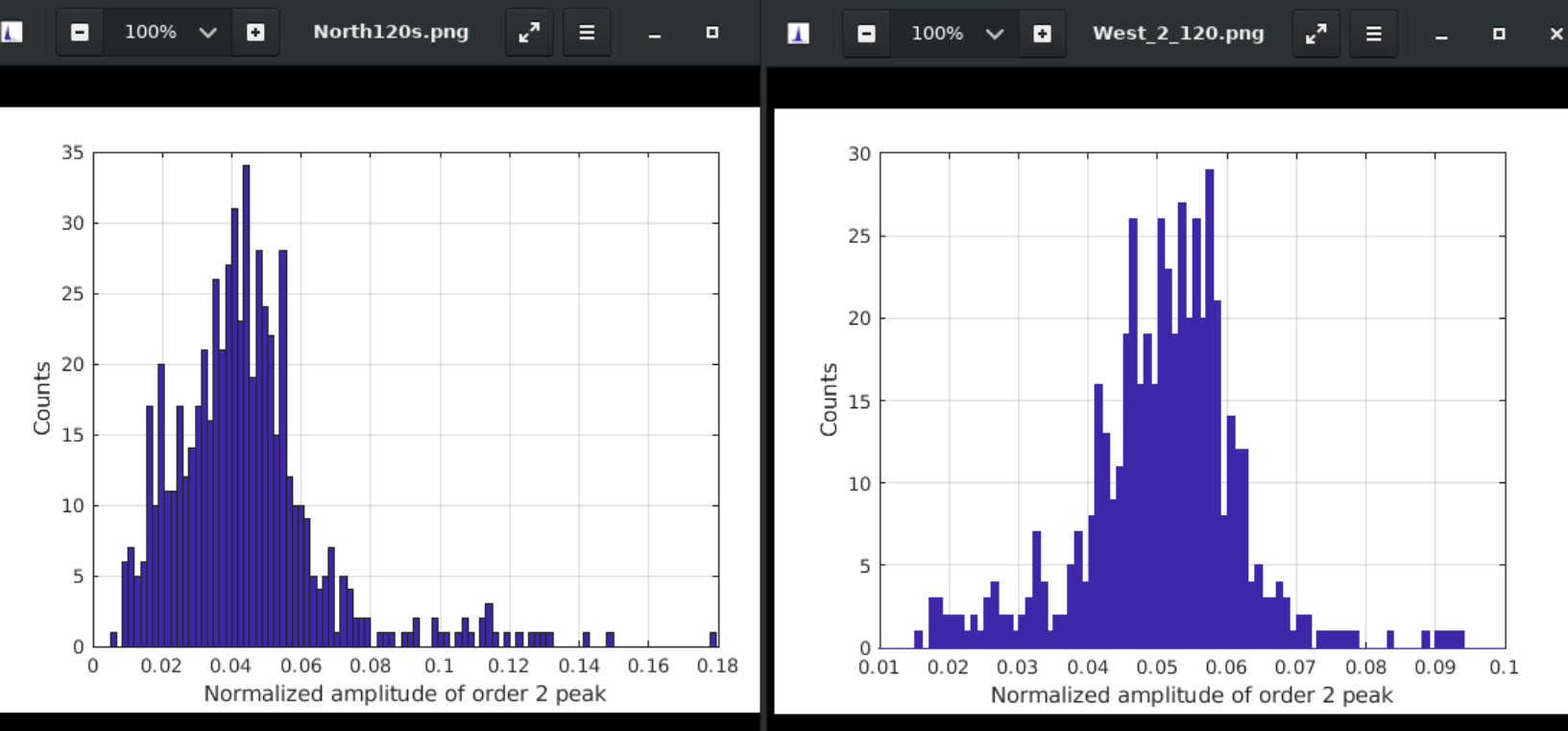Expand the zoom level dropdown for West_2_120.png
Viewport: 1568px width, 731px height.
995,34
